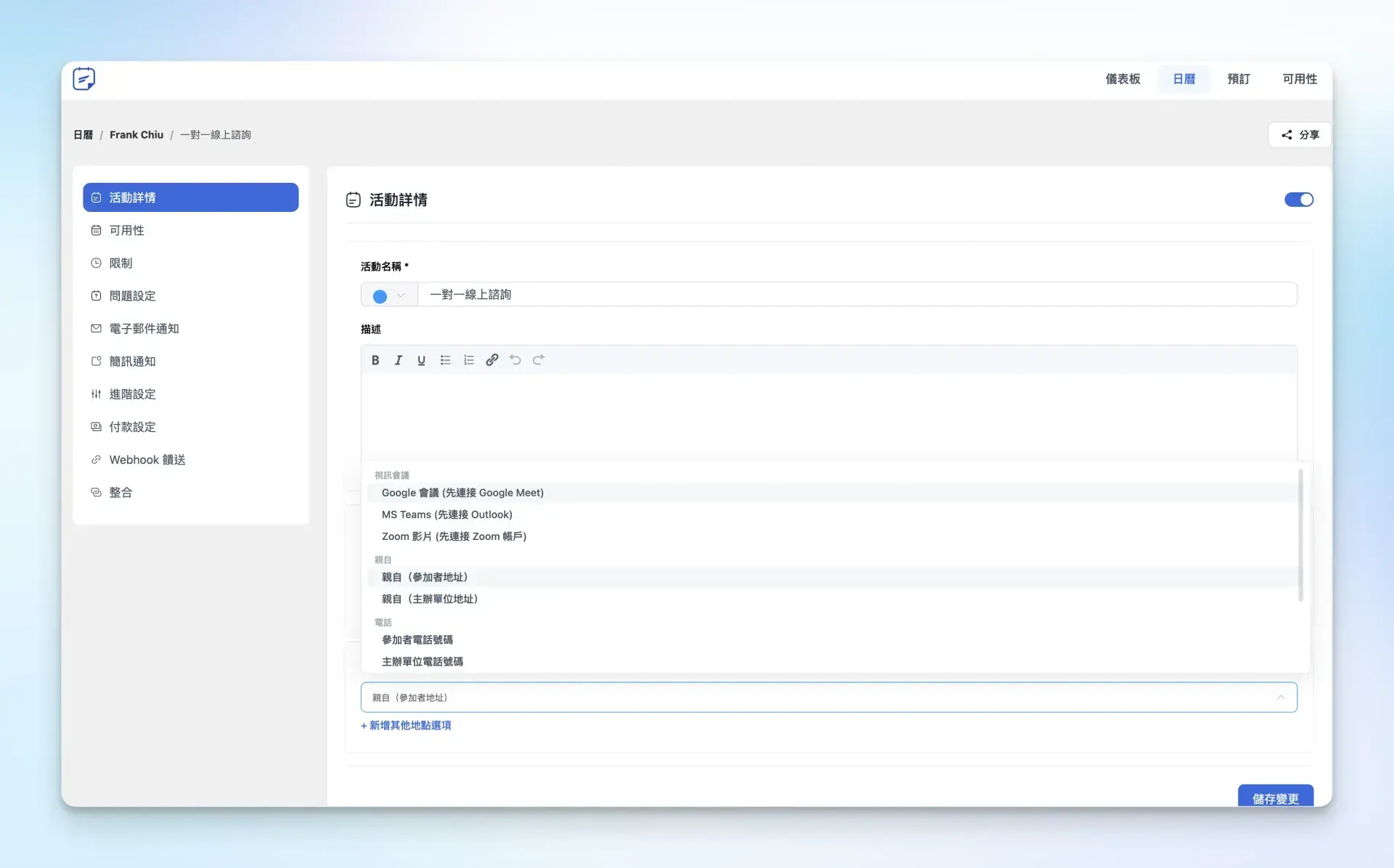The width and height of the screenshot is (1394, 868).
Task: Click the insert link icon
Action: 492,360
